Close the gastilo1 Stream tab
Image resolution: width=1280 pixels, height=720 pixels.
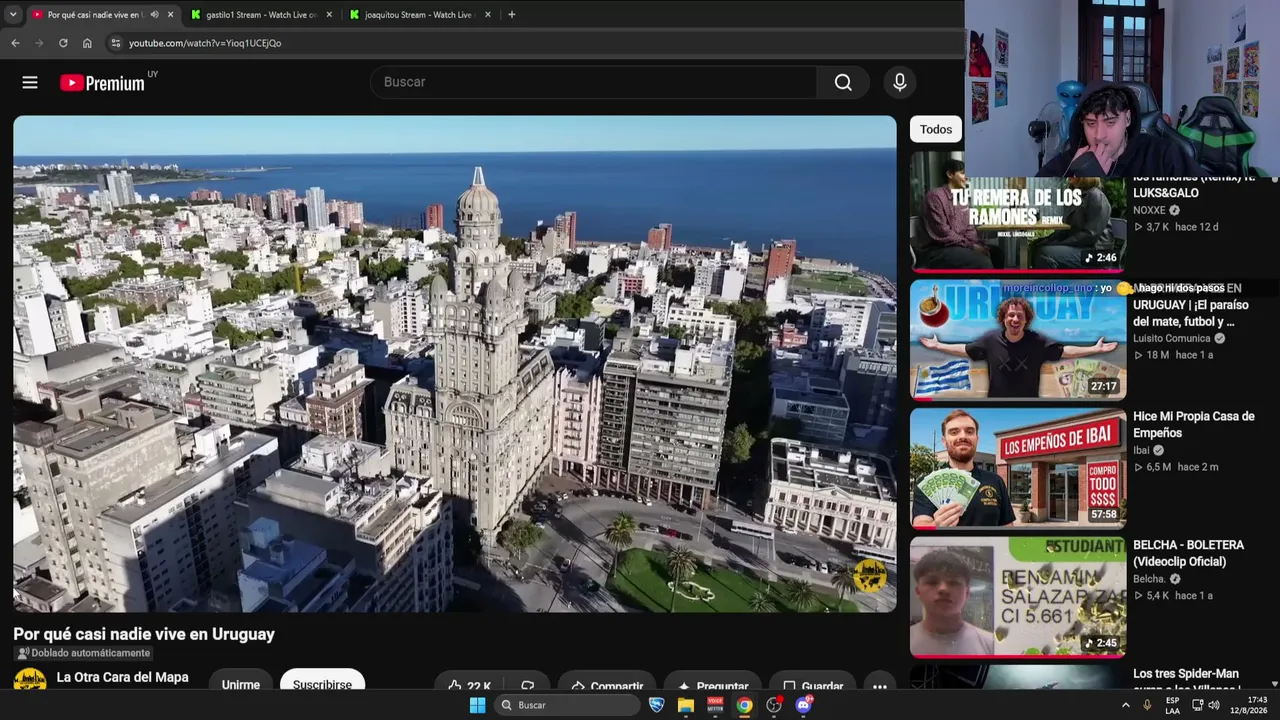click(330, 15)
